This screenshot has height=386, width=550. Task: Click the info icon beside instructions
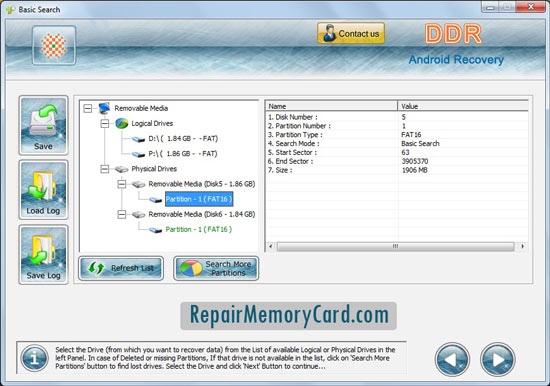click(x=34, y=358)
